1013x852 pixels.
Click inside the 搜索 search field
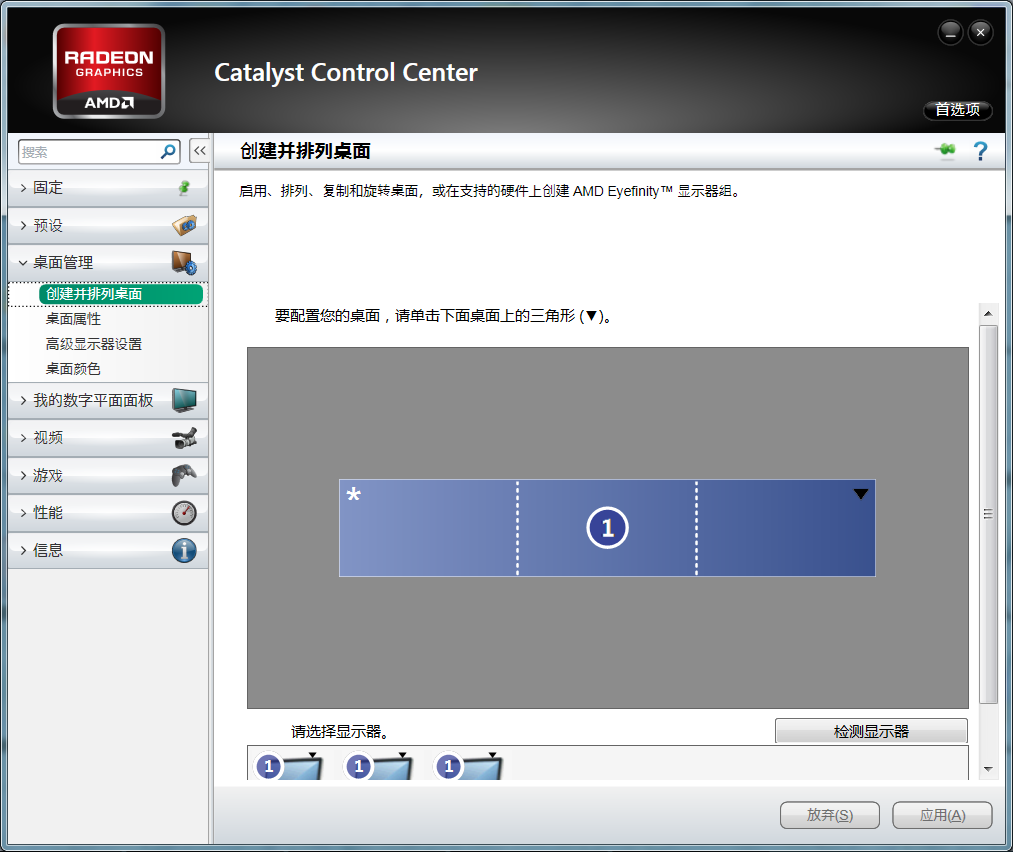tap(89, 152)
